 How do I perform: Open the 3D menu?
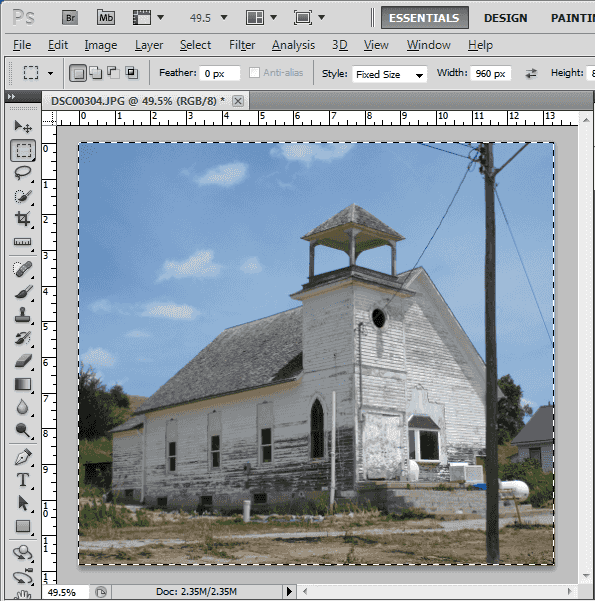click(x=340, y=45)
